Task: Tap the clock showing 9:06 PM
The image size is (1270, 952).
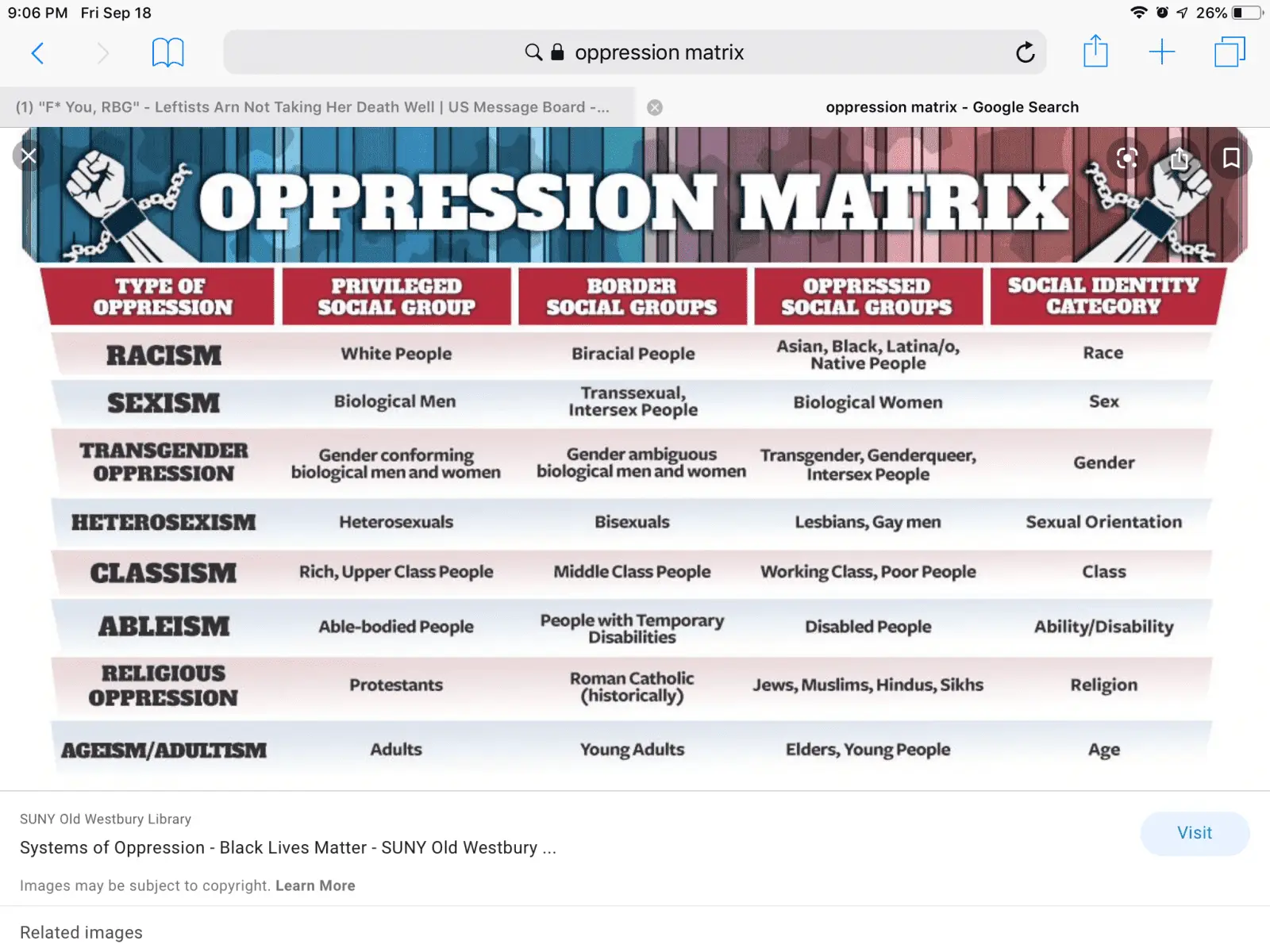Action: (37, 13)
